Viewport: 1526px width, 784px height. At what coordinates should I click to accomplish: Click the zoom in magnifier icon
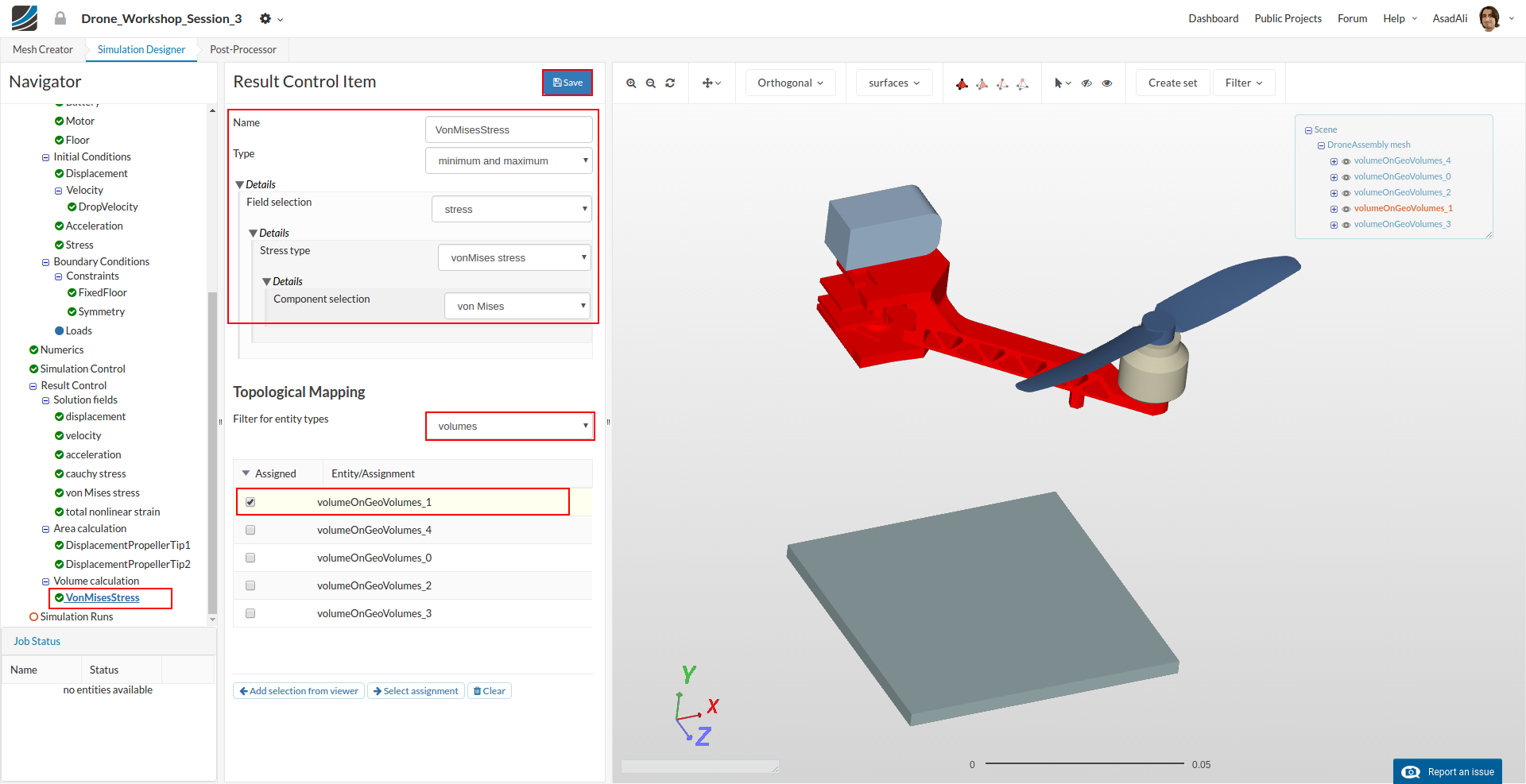pyautogui.click(x=631, y=83)
